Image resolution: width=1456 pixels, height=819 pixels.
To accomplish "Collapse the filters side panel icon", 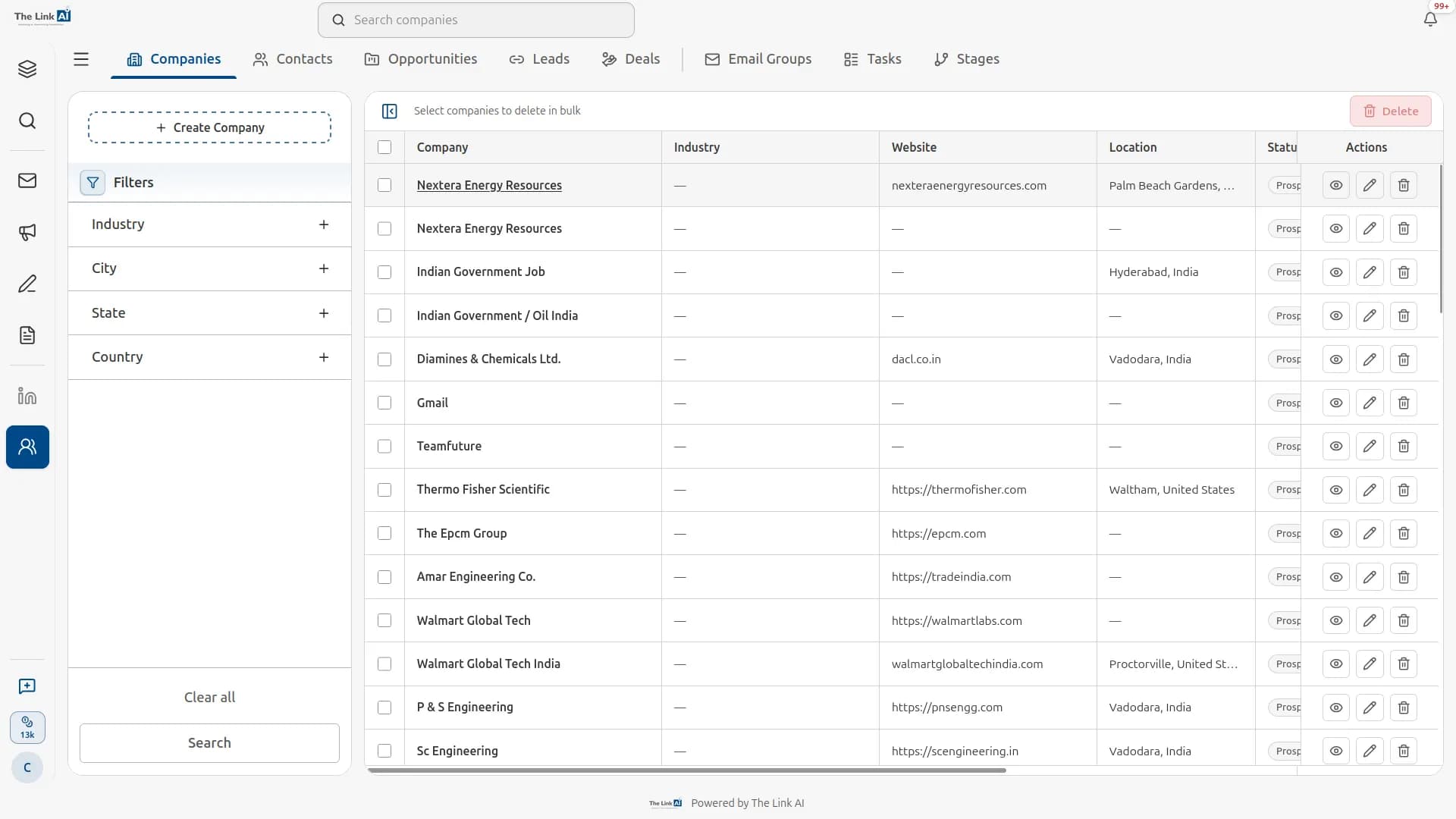I will (x=390, y=111).
